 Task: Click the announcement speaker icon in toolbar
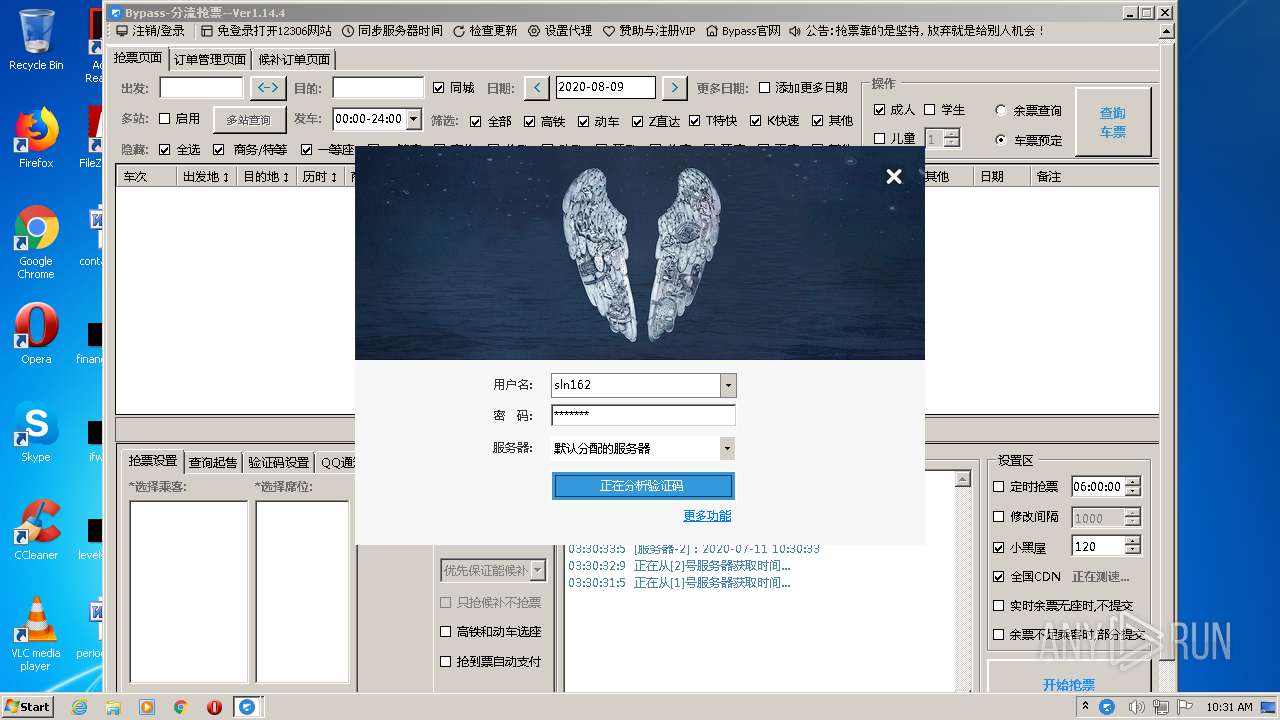[x=795, y=31]
